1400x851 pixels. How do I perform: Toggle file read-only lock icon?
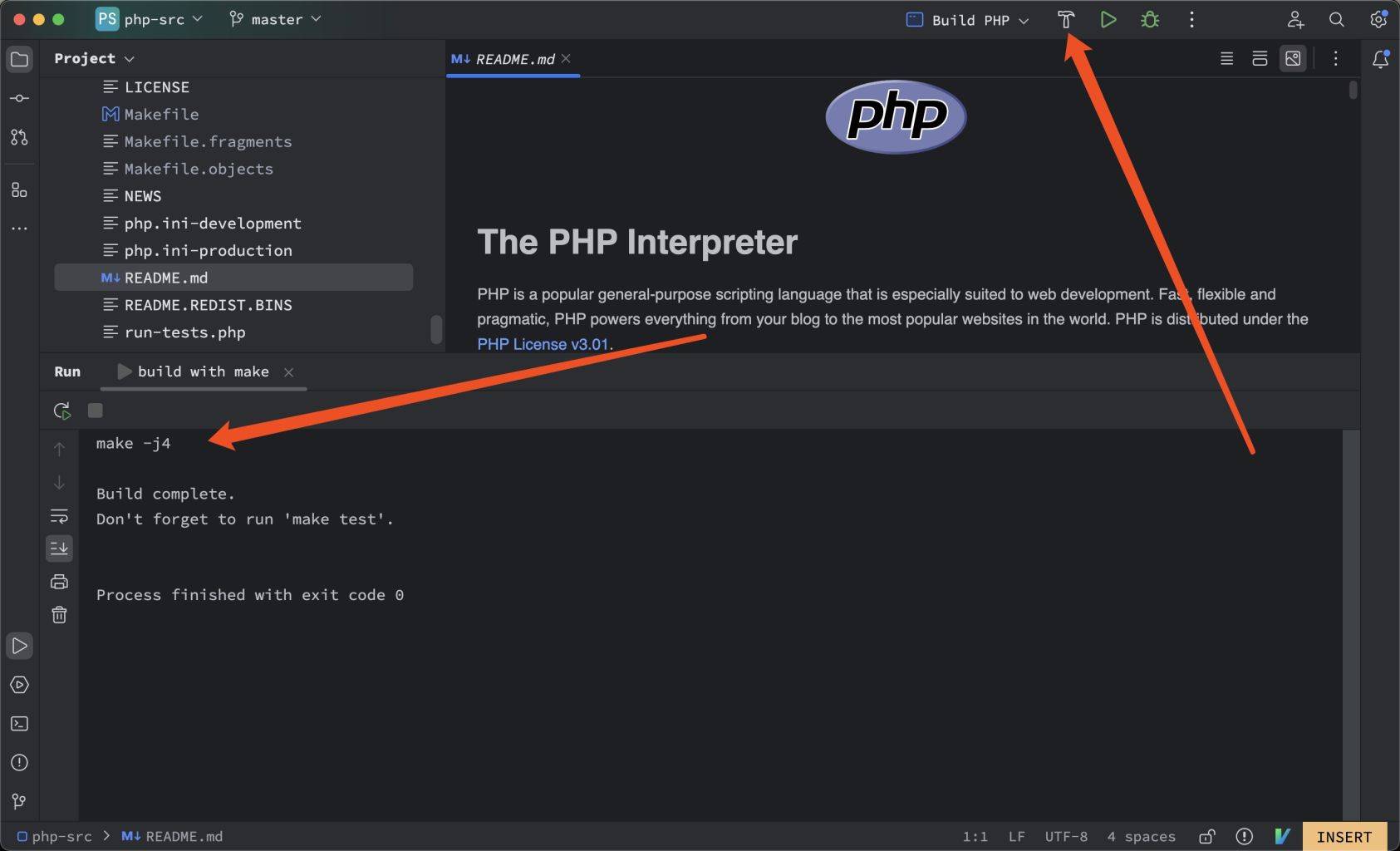(1207, 837)
